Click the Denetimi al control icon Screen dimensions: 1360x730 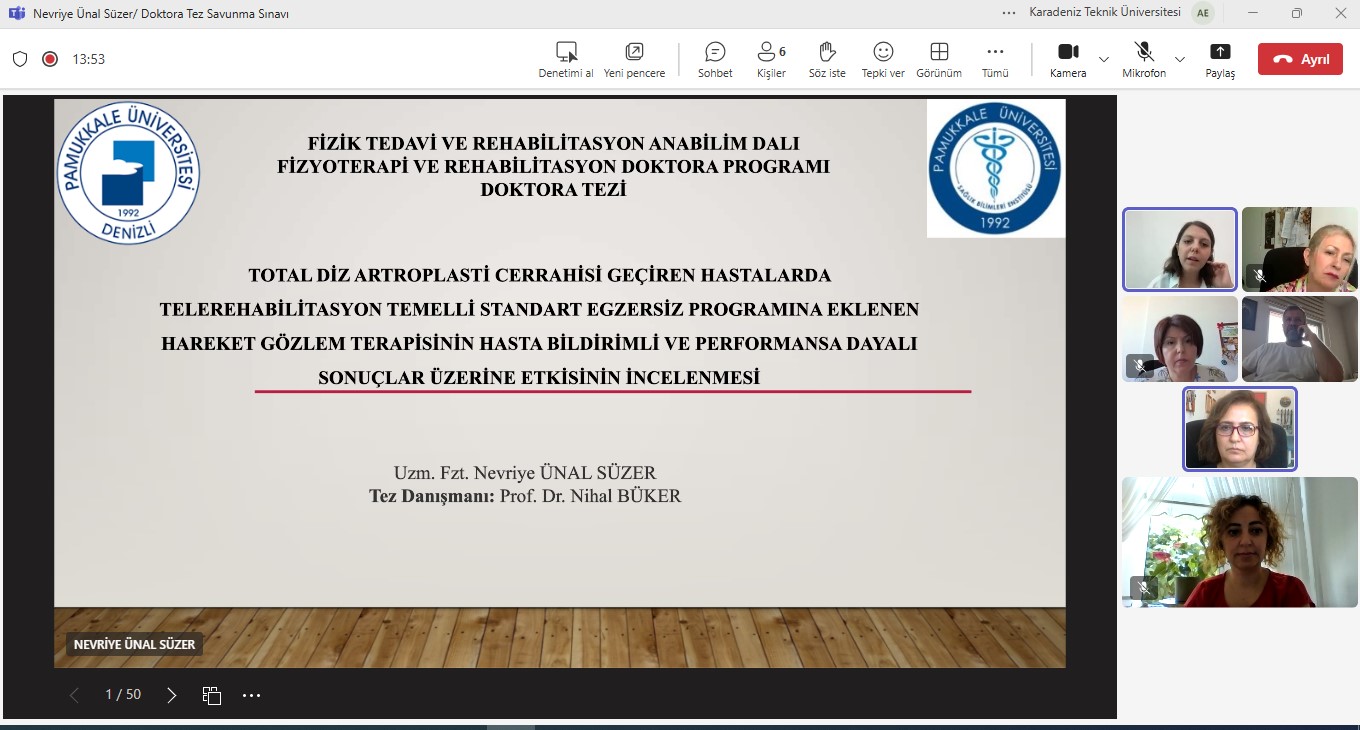[x=567, y=51]
